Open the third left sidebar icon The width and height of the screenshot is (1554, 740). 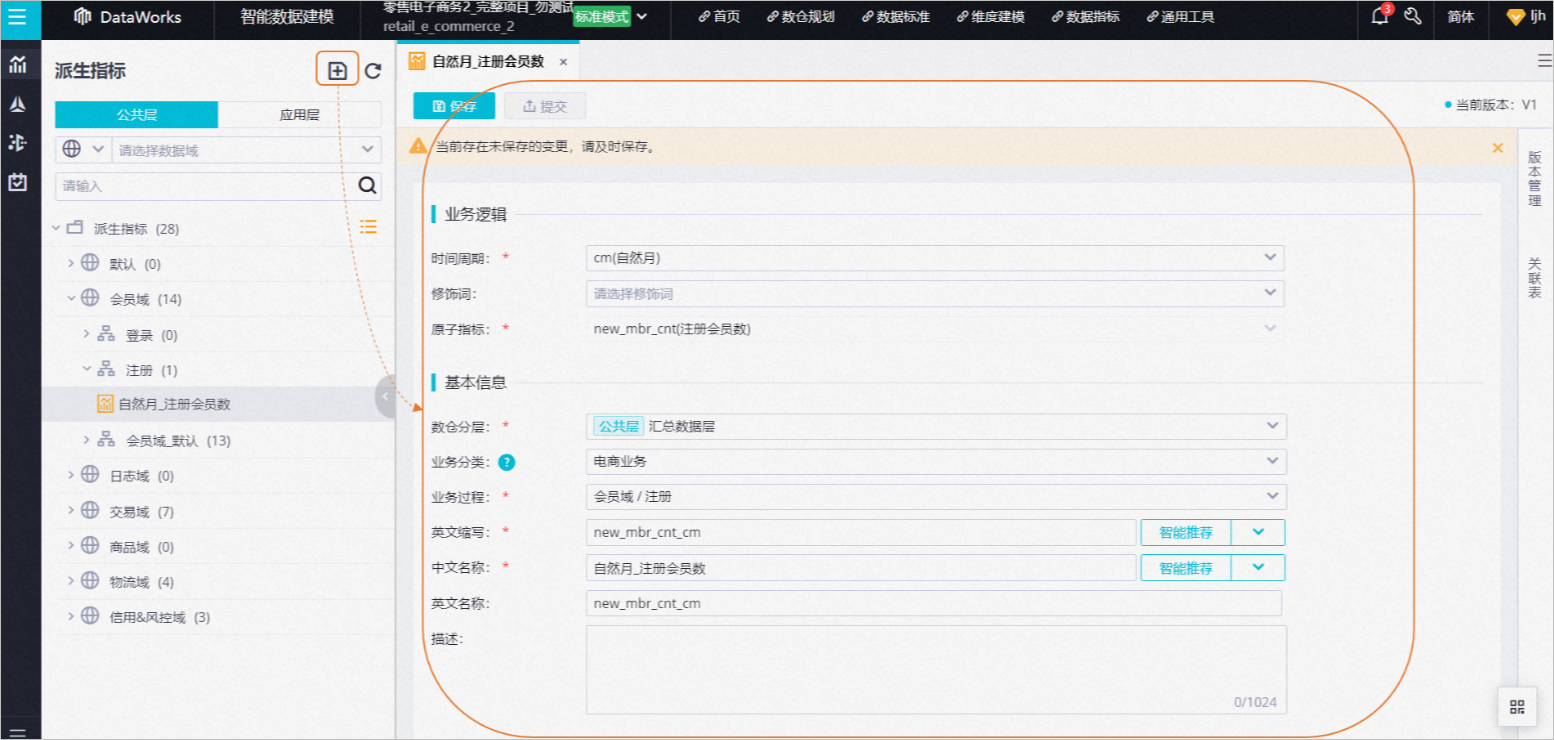[x=17, y=143]
